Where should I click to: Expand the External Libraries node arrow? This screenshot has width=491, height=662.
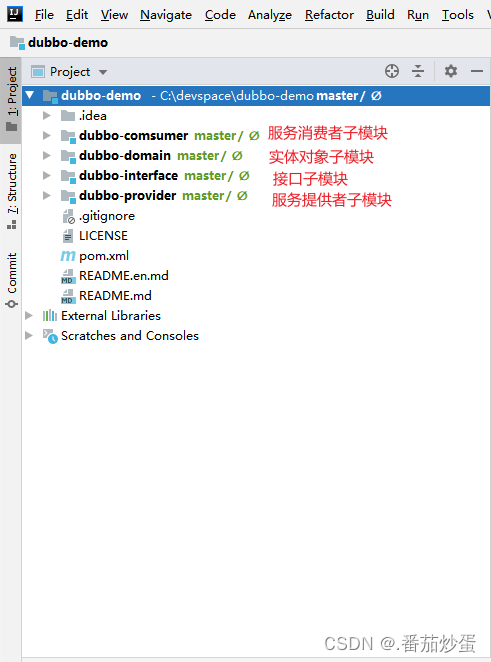pos(29,316)
